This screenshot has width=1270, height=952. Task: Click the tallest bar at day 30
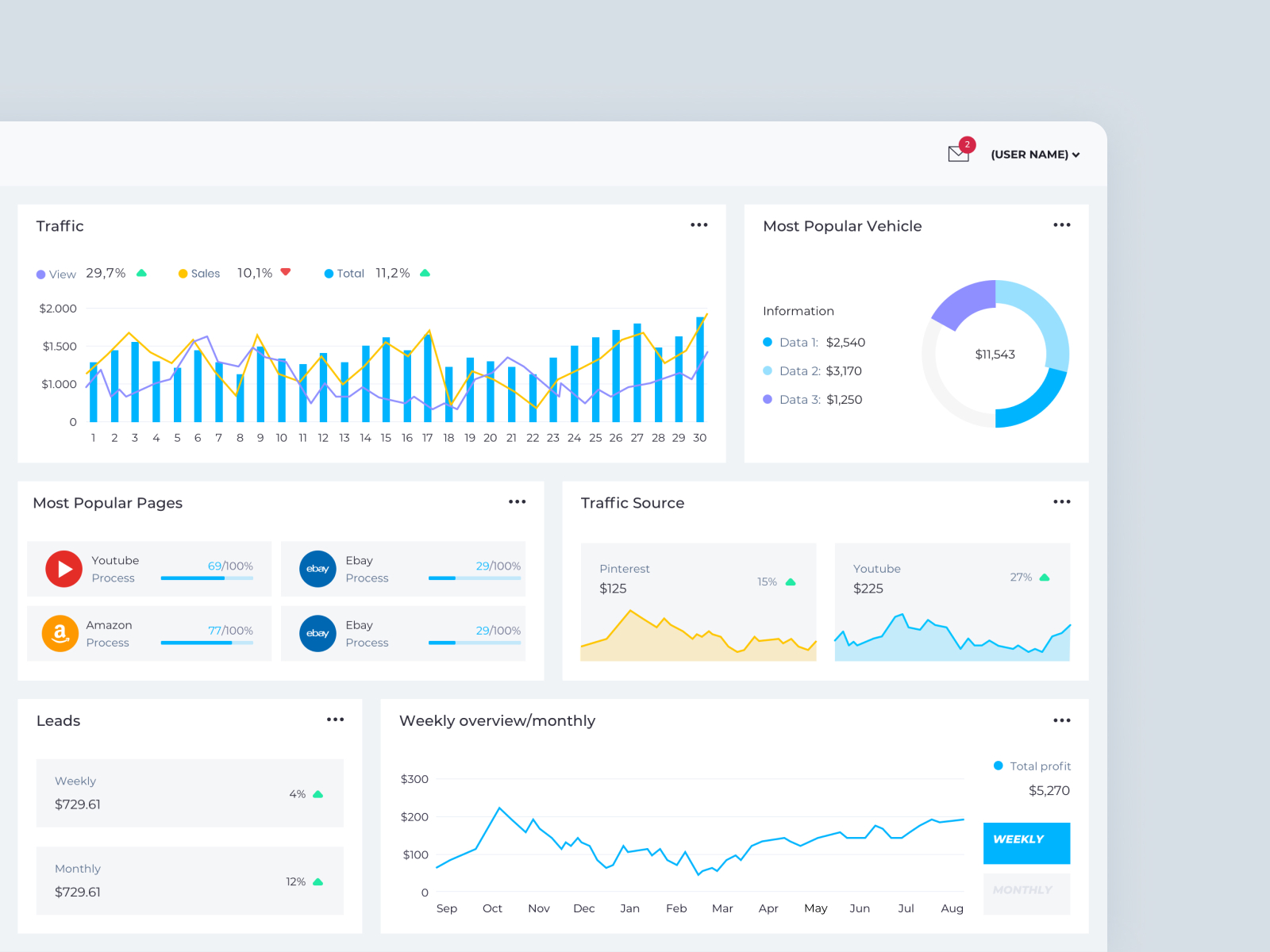[x=700, y=369]
